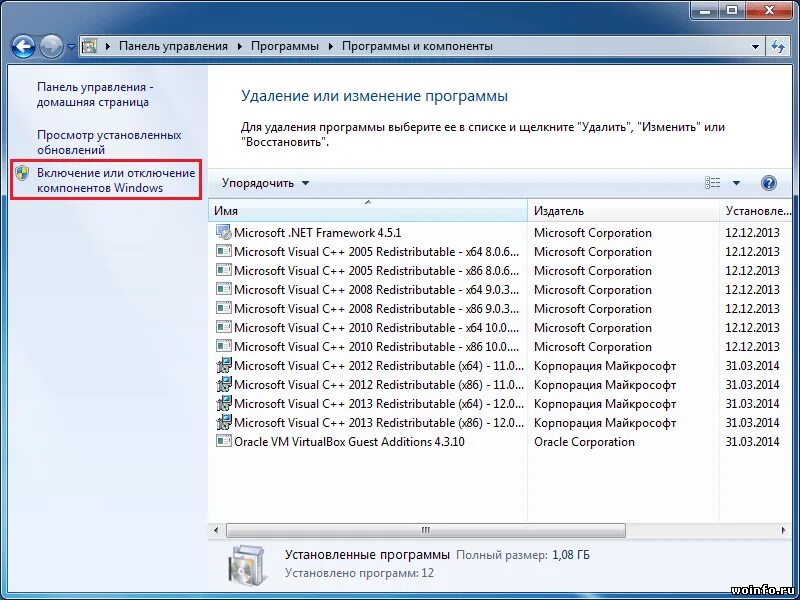This screenshot has height=600, width=800.
Task: Sort by the 'Имя' column header
Action: tap(368, 211)
